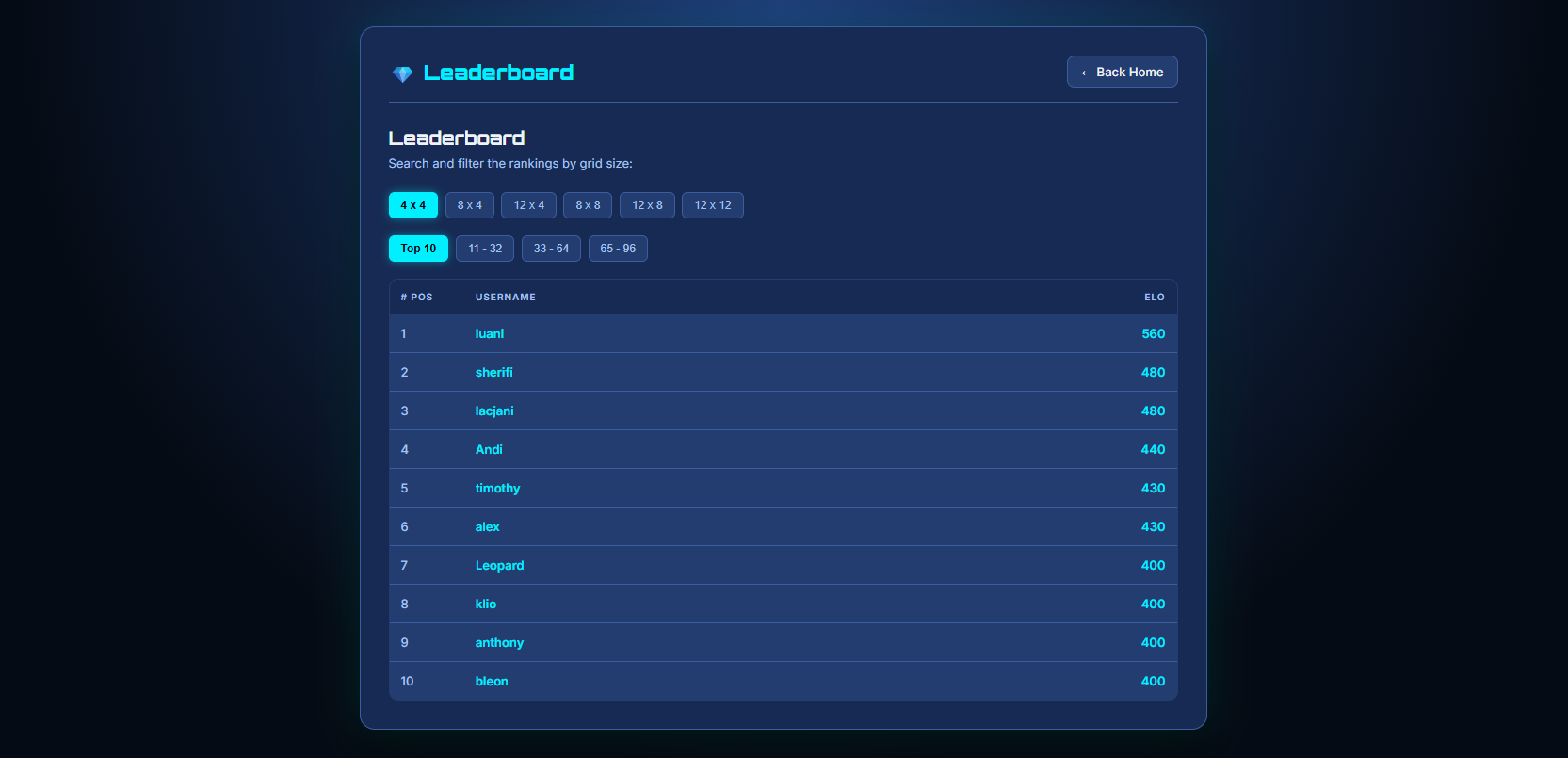The height and width of the screenshot is (758, 1568).
Task: Open klio's leaderboard entry
Action: pos(485,604)
